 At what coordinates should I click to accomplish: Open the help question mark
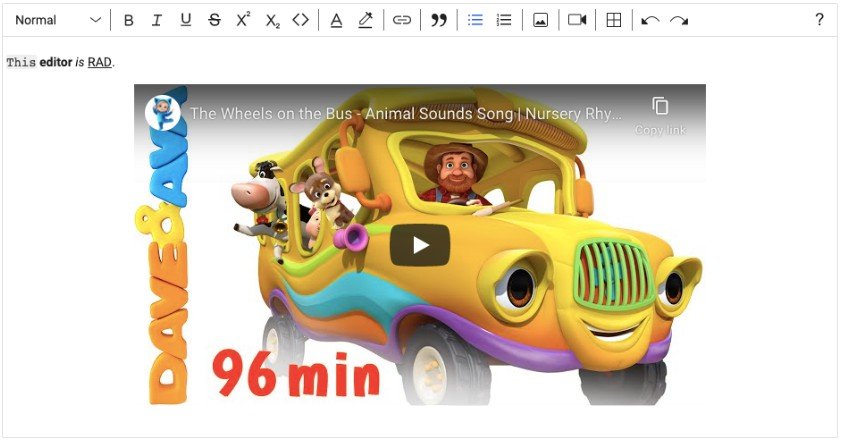(819, 20)
